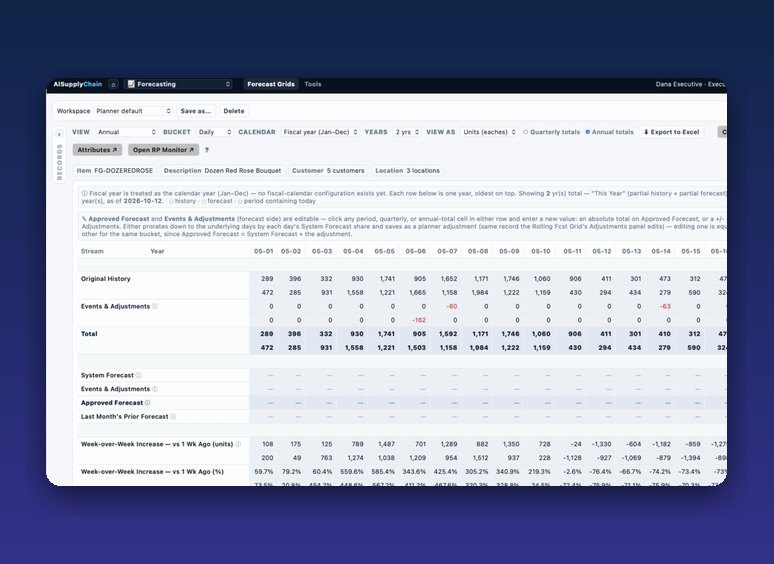Open the Years 2 yrs dropdown
The width and height of the screenshot is (774, 564).
tap(407, 132)
